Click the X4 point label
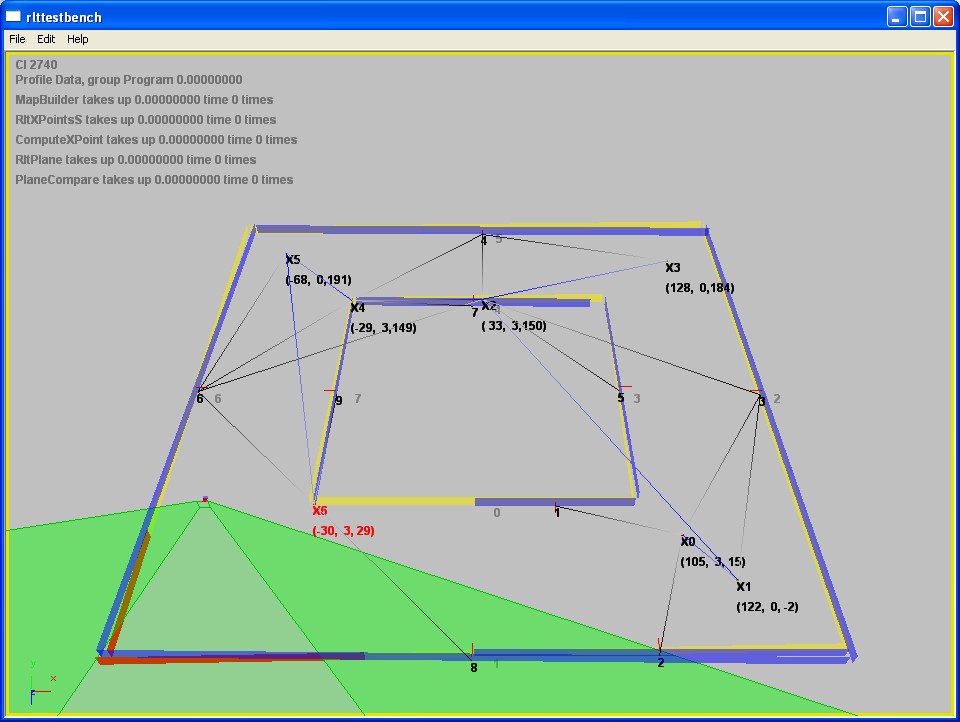The width and height of the screenshot is (960, 722). 358,308
